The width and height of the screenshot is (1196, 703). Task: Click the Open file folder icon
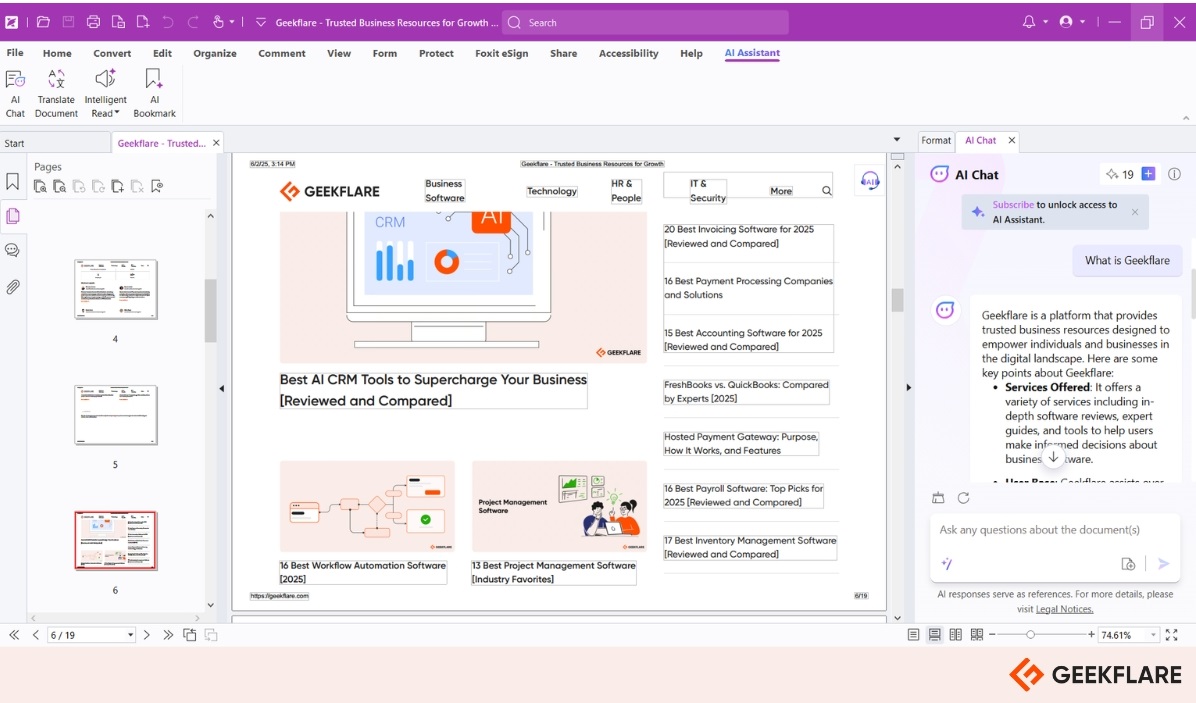(43, 22)
